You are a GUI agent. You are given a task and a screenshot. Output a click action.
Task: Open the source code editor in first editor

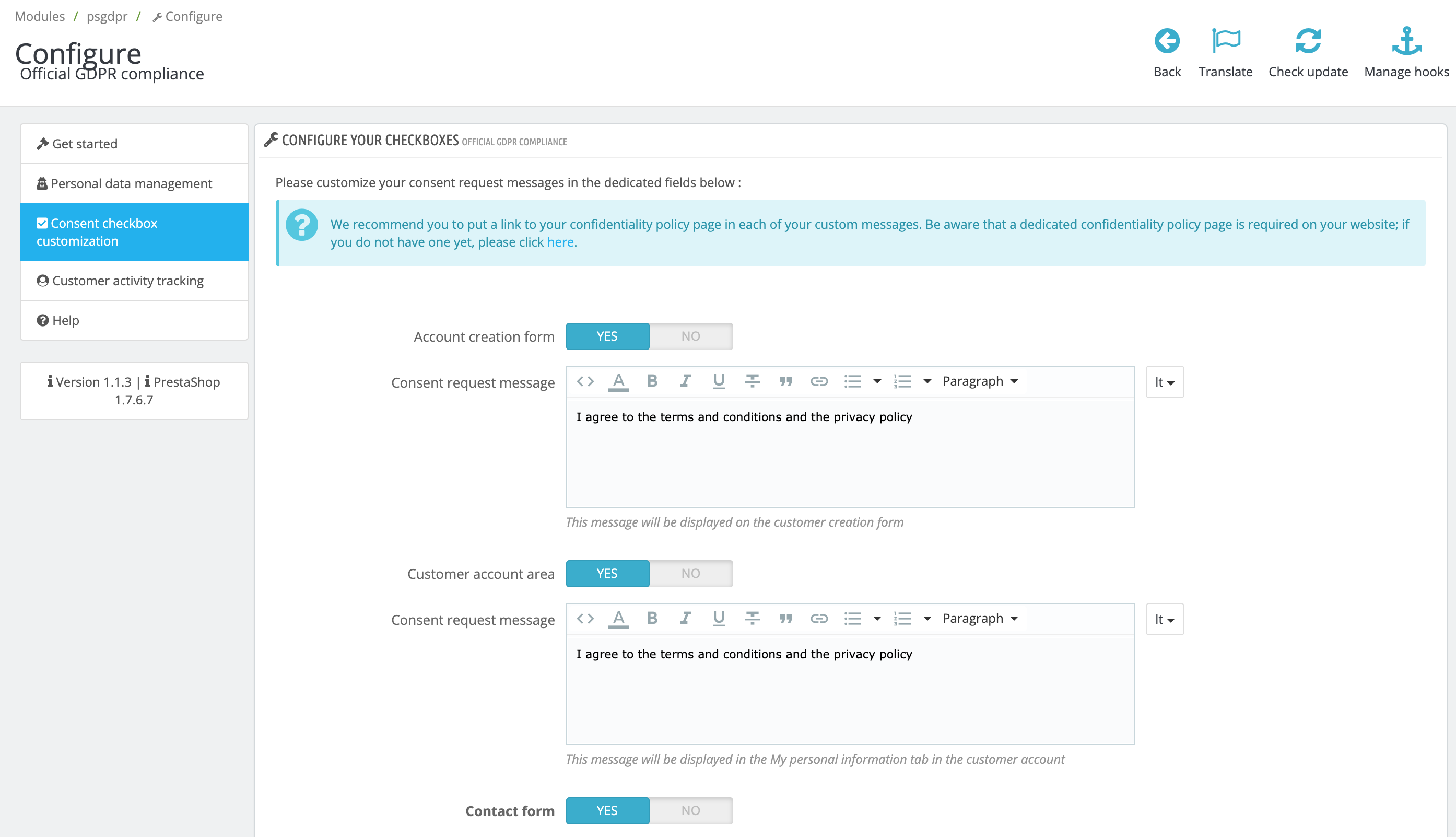(x=585, y=380)
